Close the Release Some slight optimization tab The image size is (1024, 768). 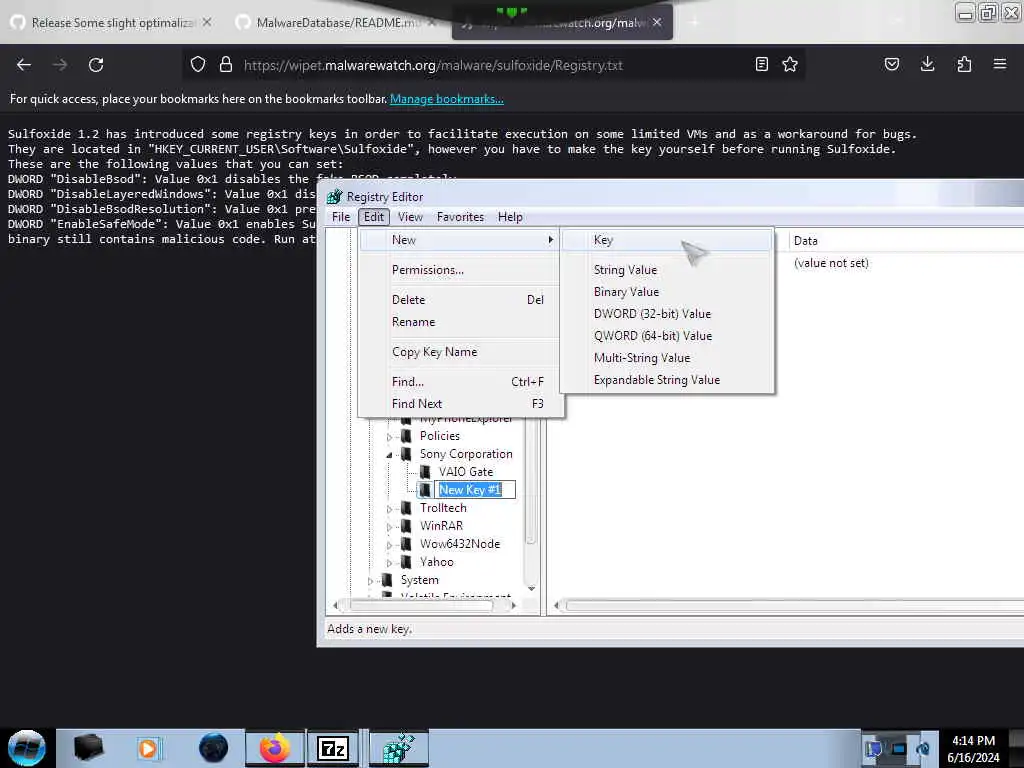click(x=207, y=22)
